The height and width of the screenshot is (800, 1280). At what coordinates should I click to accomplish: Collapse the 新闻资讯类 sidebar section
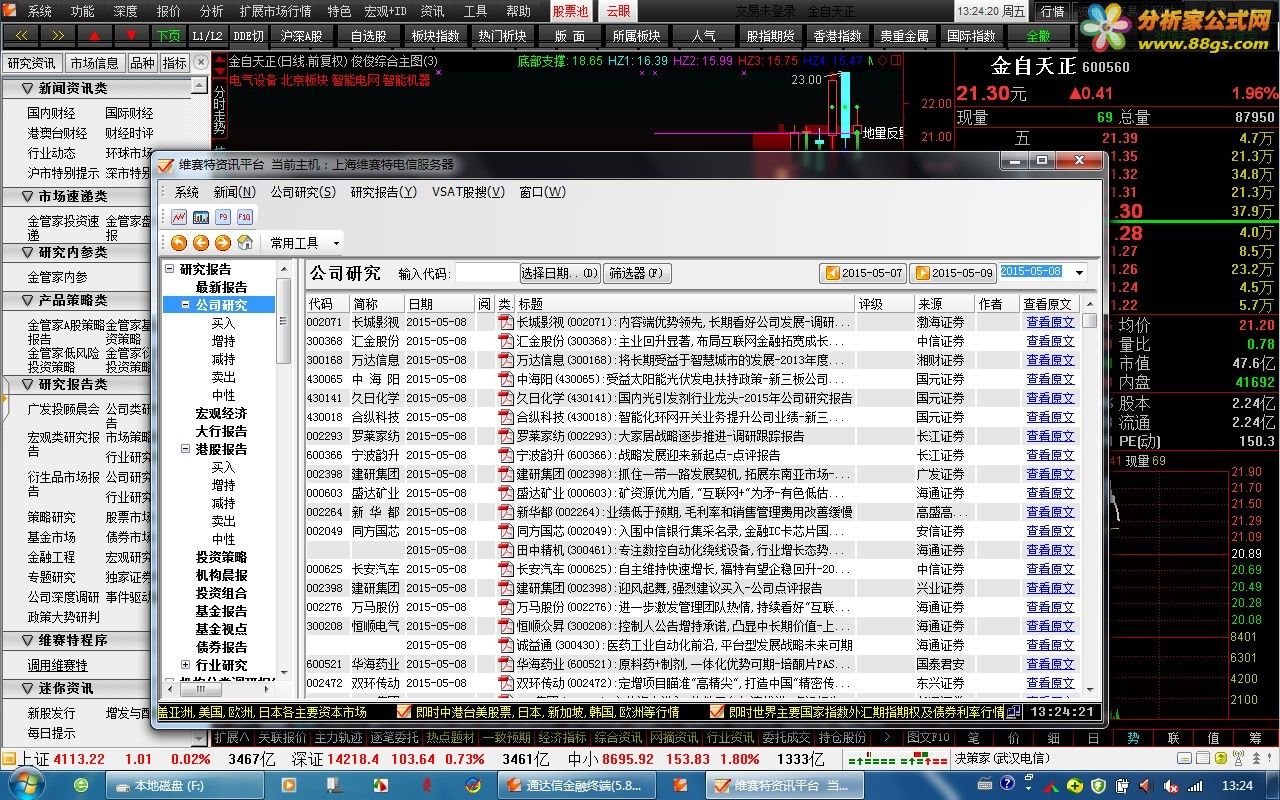(x=28, y=88)
